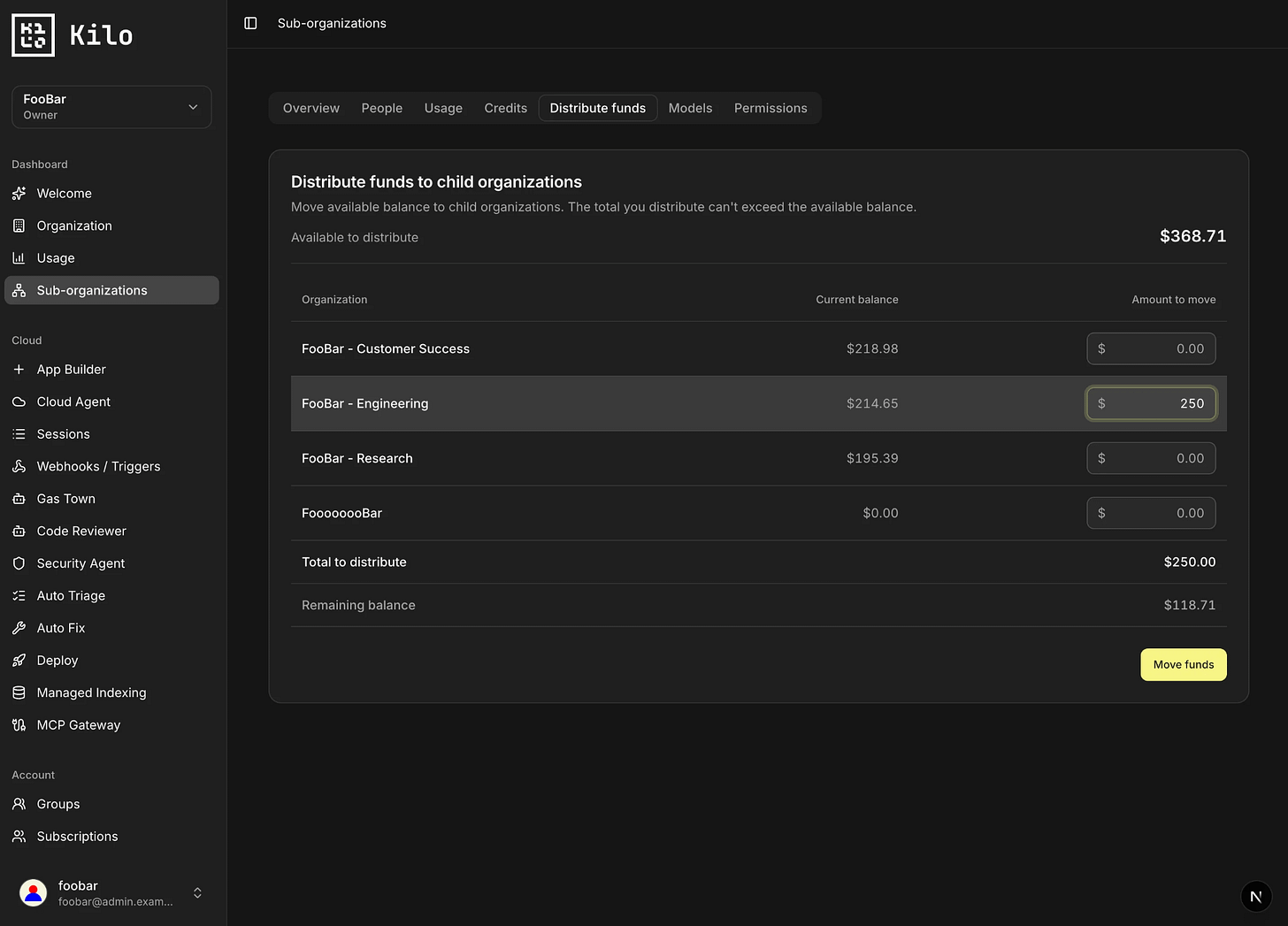Click the MCP Gateway icon
This screenshot has width=1288, height=926.
pyautogui.click(x=19, y=725)
